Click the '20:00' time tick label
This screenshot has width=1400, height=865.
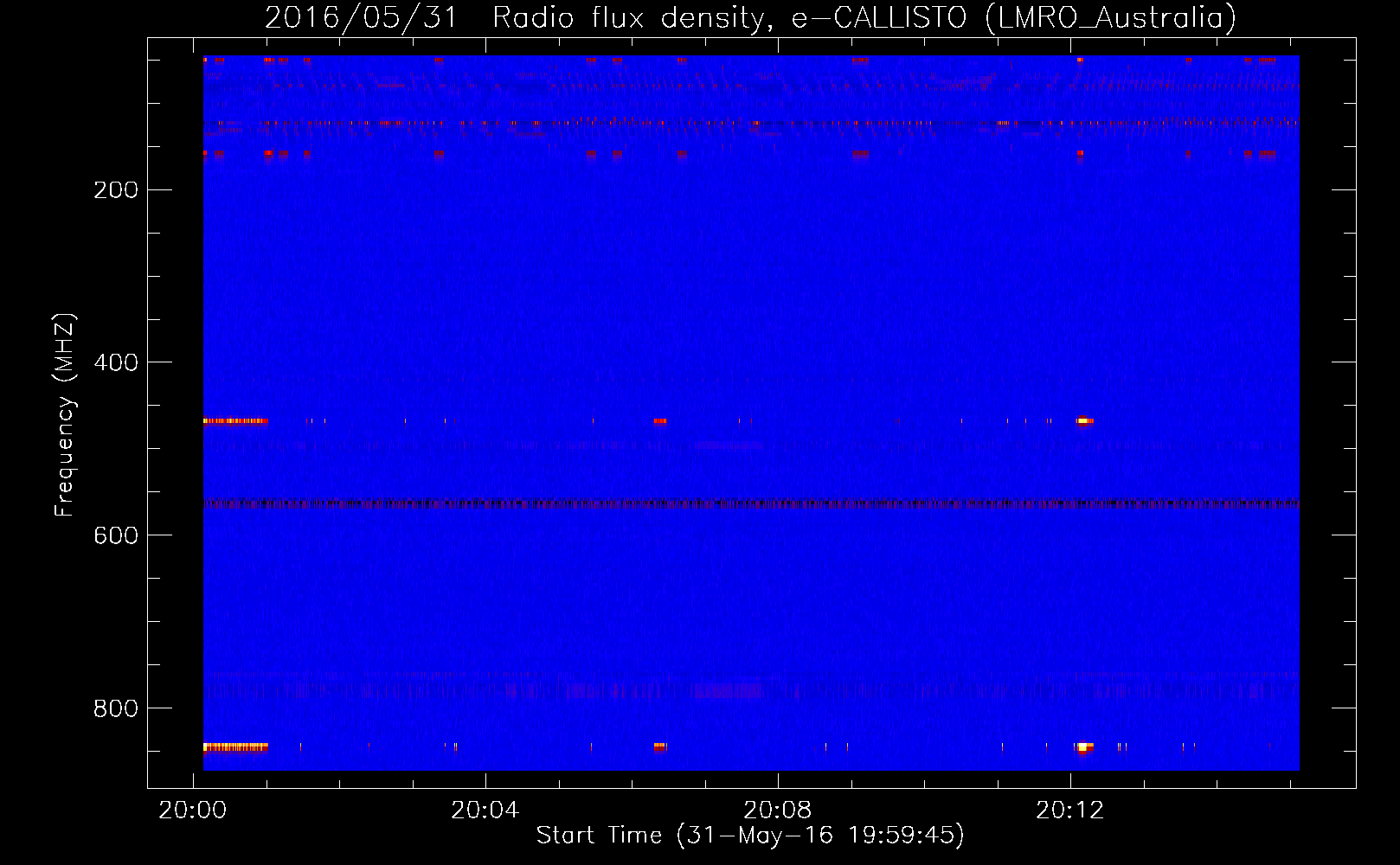[193, 810]
